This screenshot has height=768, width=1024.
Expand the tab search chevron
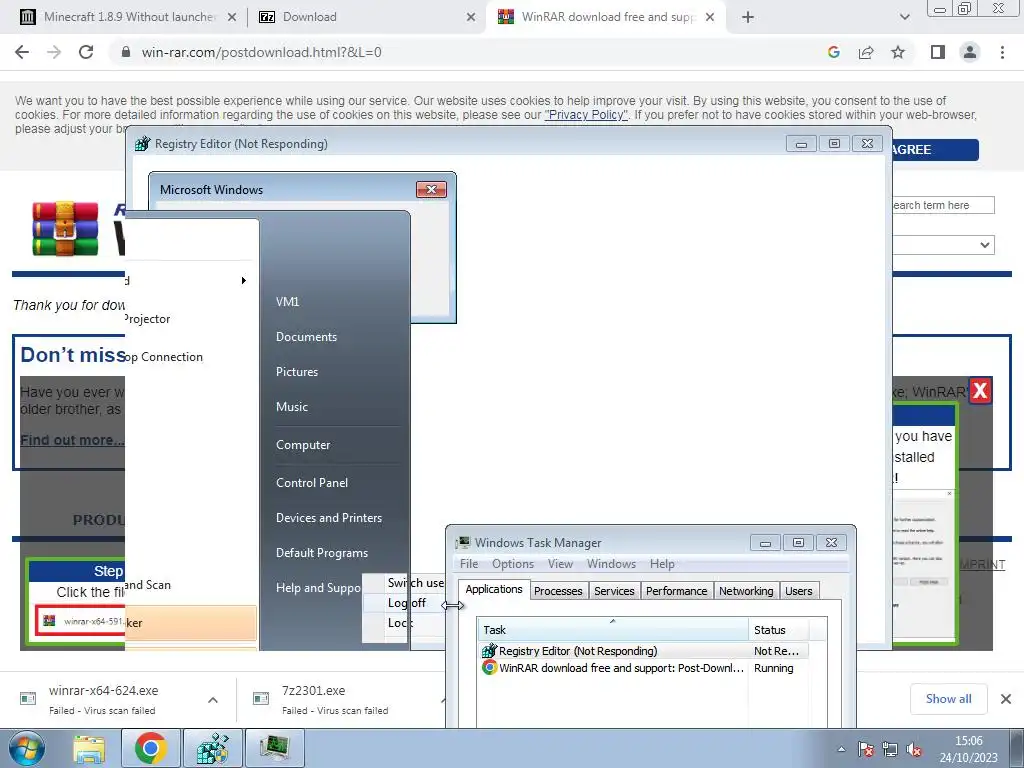[x=904, y=17]
